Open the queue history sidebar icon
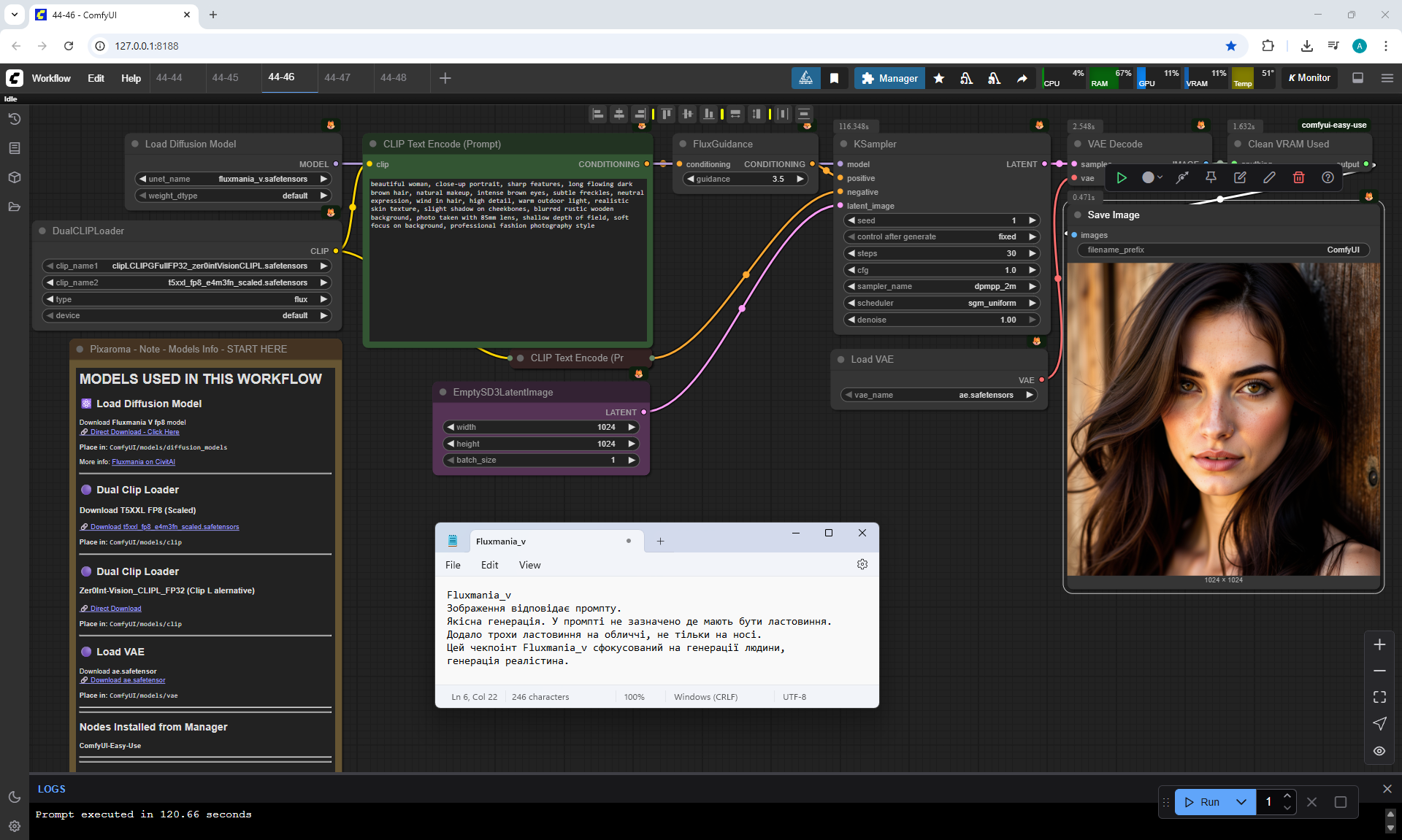 pos(14,119)
